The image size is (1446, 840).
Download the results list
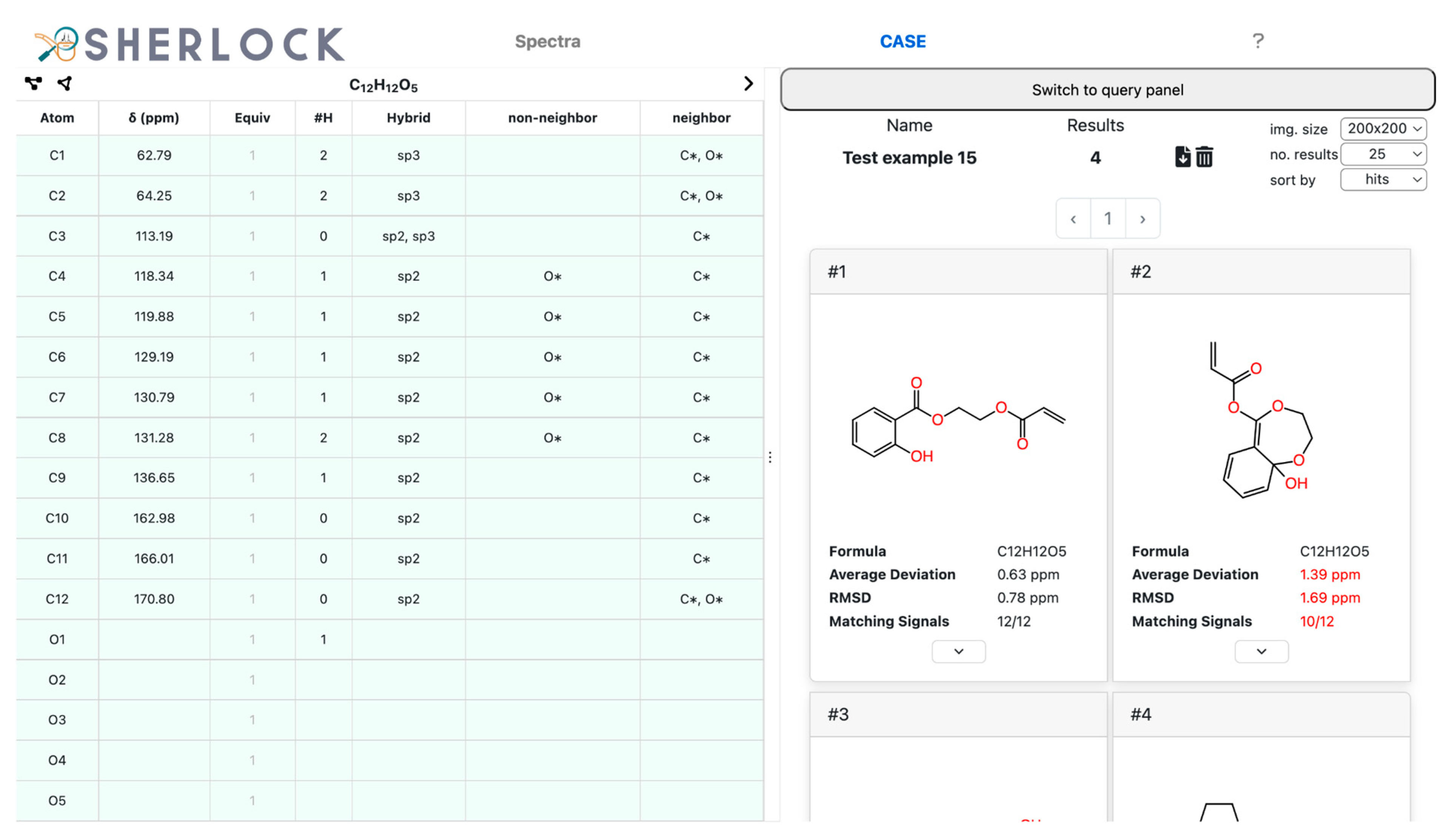tap(1182, 157)
